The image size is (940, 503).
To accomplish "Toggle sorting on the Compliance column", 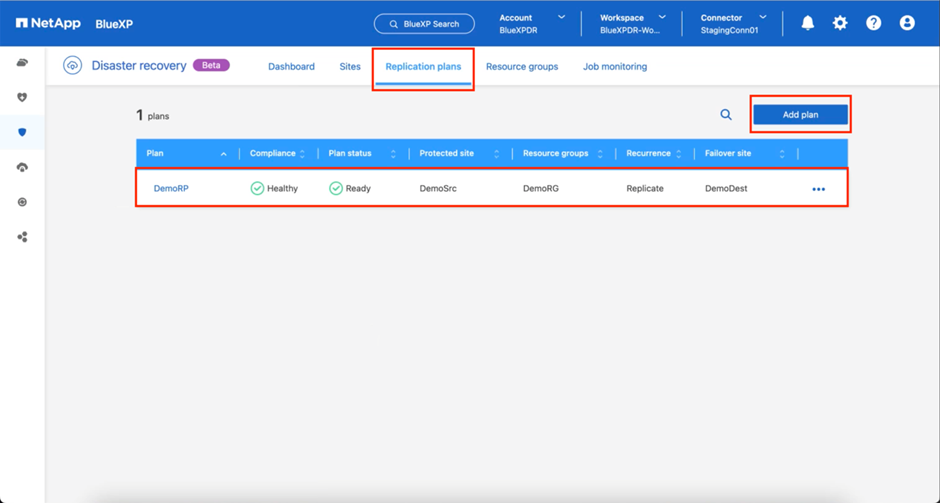I will click(302, 154).
